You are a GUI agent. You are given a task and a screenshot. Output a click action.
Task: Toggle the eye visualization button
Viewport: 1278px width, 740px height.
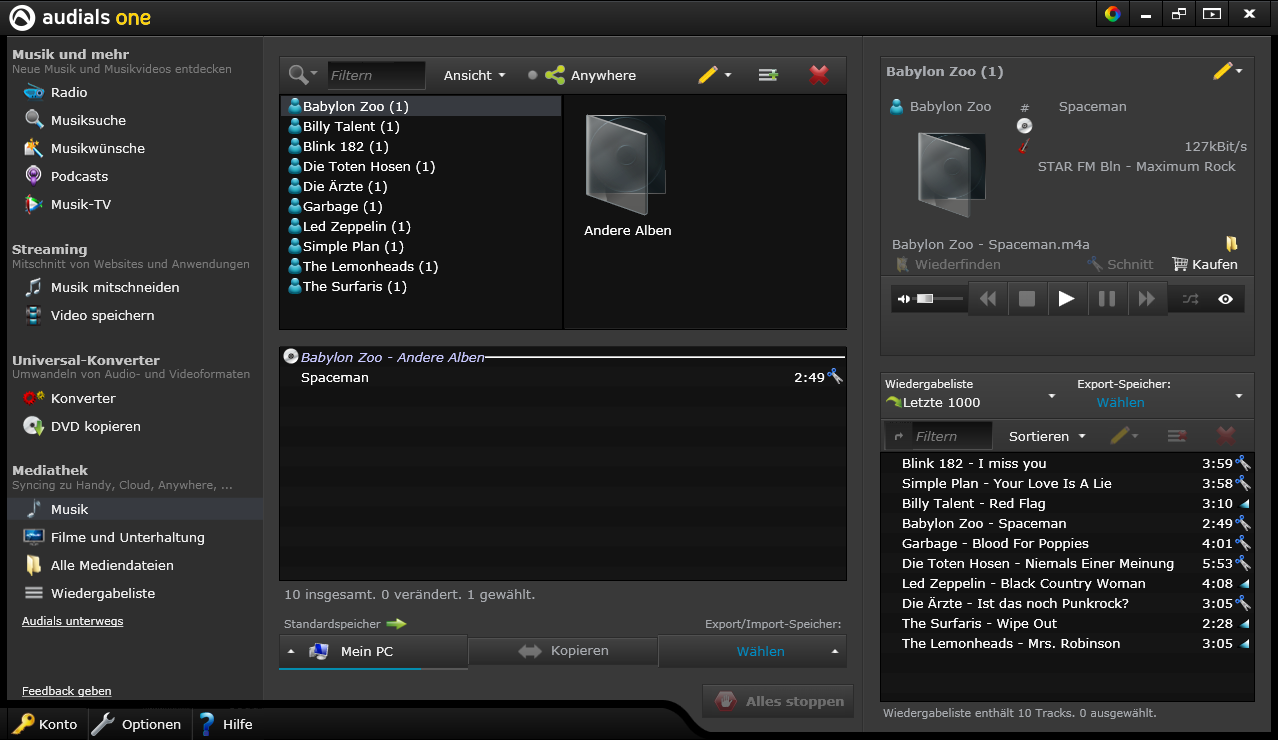coord(1226,299)
